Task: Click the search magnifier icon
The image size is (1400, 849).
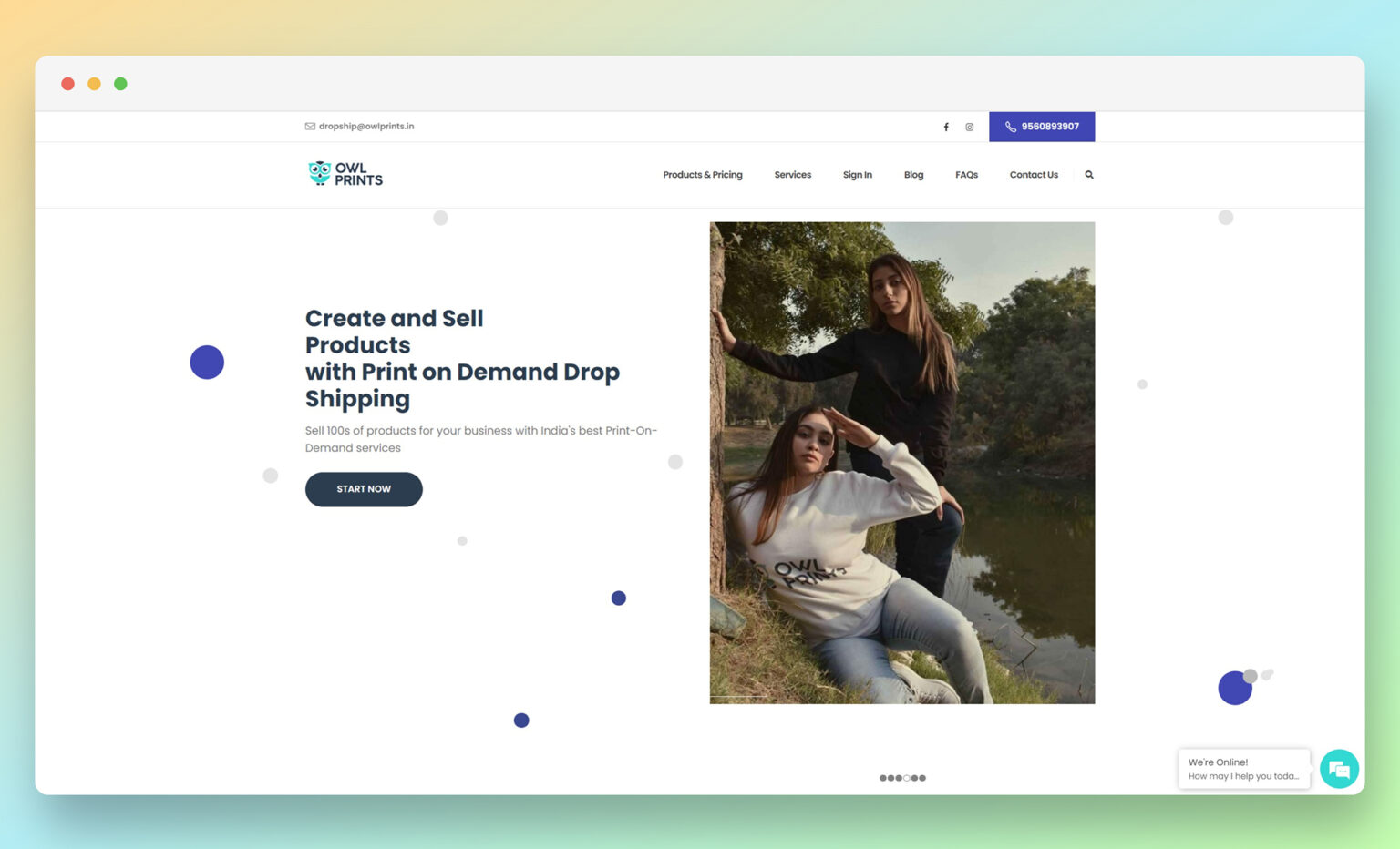Action: [1088, 175]
